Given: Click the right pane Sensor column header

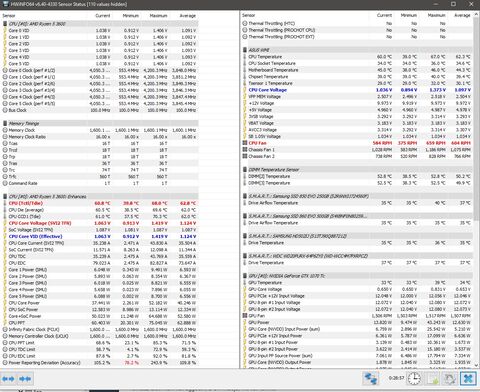Looking at the screenshot, I should (249, 15).
